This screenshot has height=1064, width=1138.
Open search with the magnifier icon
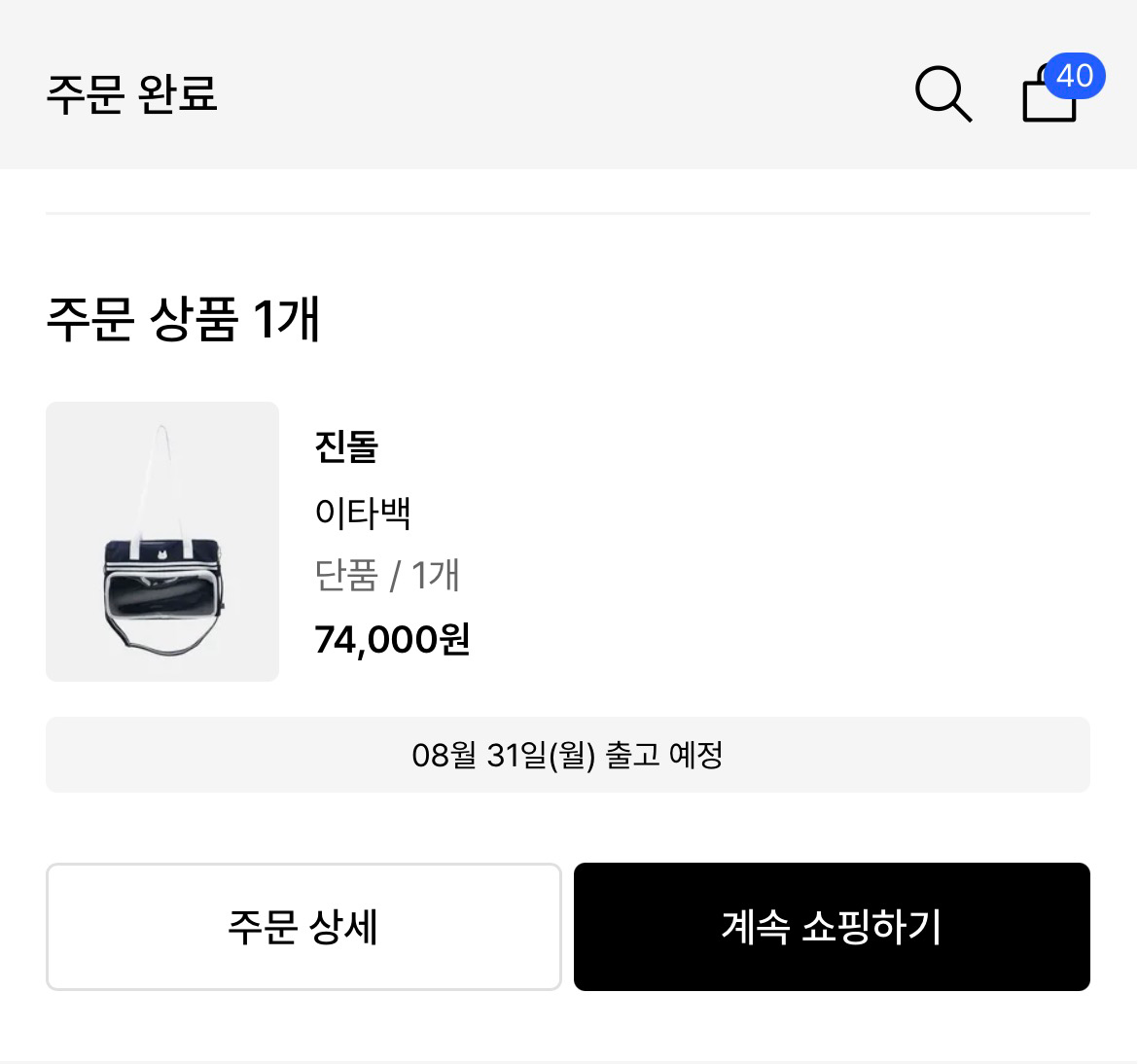pyautogui.click(x=942, y=94)
